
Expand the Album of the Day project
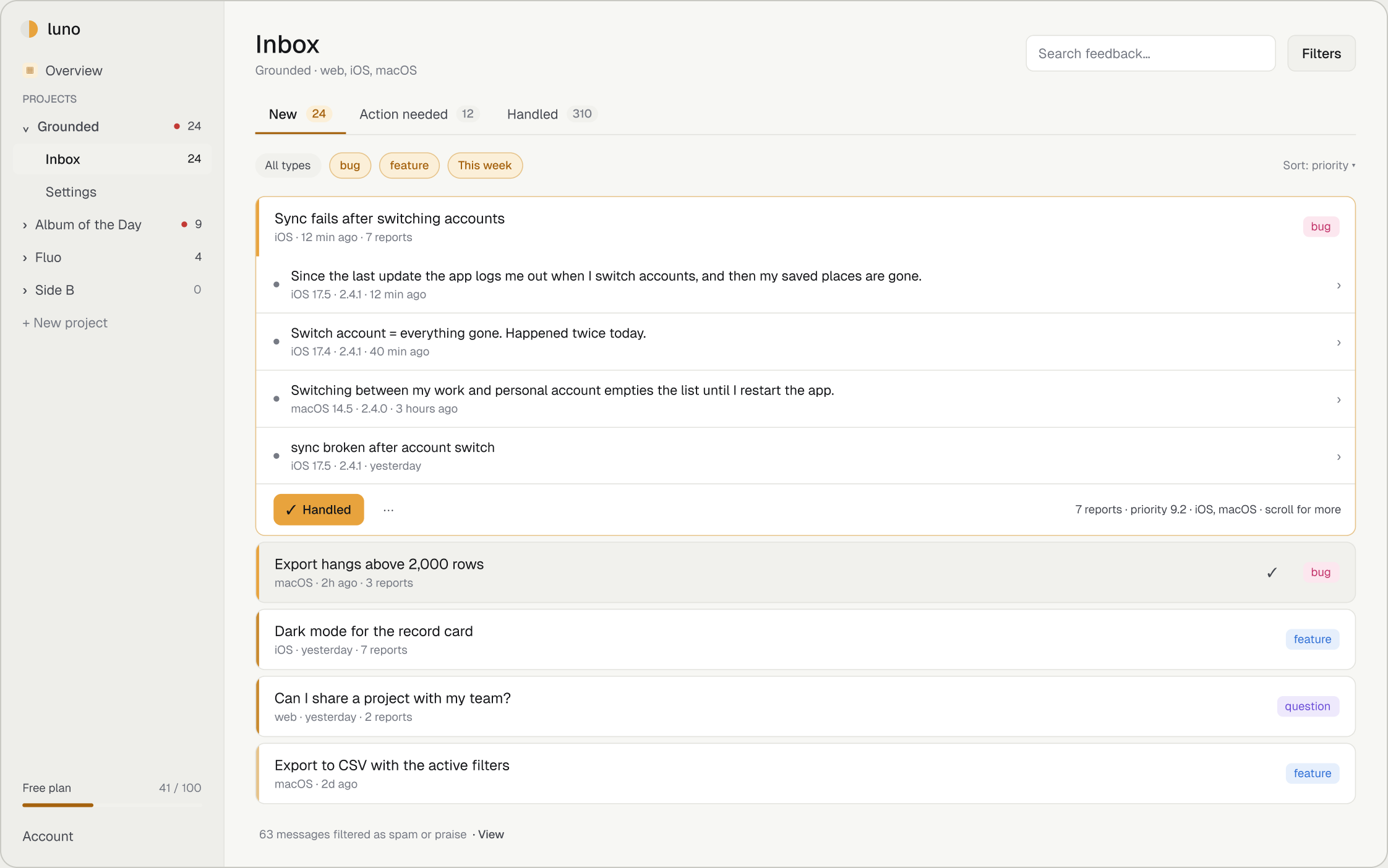25,225
